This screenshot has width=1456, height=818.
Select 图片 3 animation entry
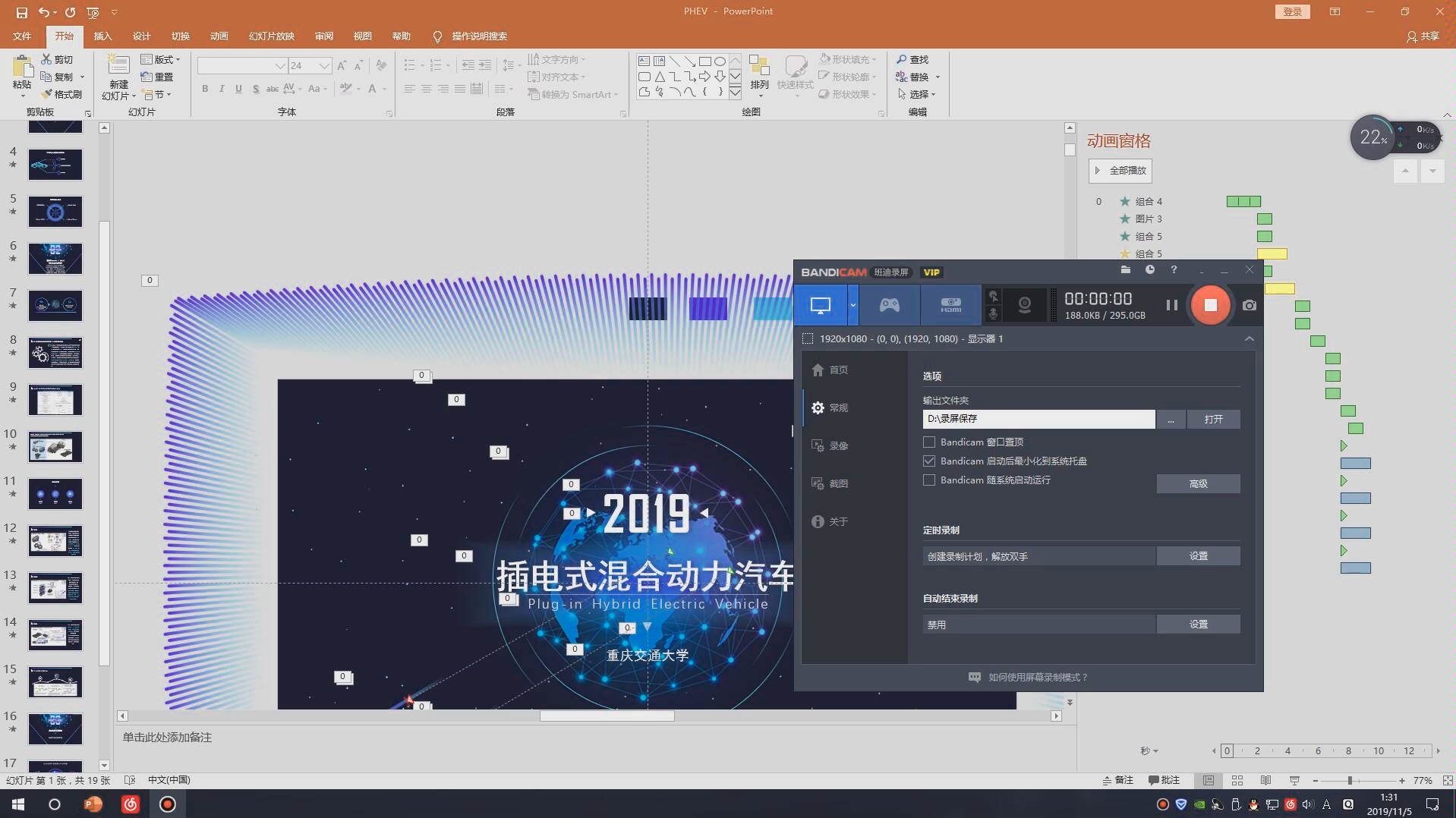coord(1148,219)
